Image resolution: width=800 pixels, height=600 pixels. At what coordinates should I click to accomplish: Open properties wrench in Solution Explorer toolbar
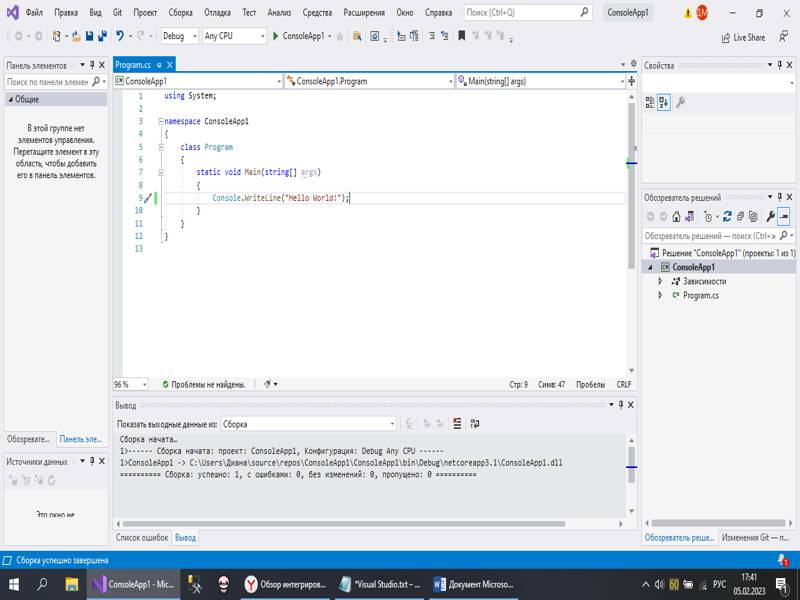[770, 216]
